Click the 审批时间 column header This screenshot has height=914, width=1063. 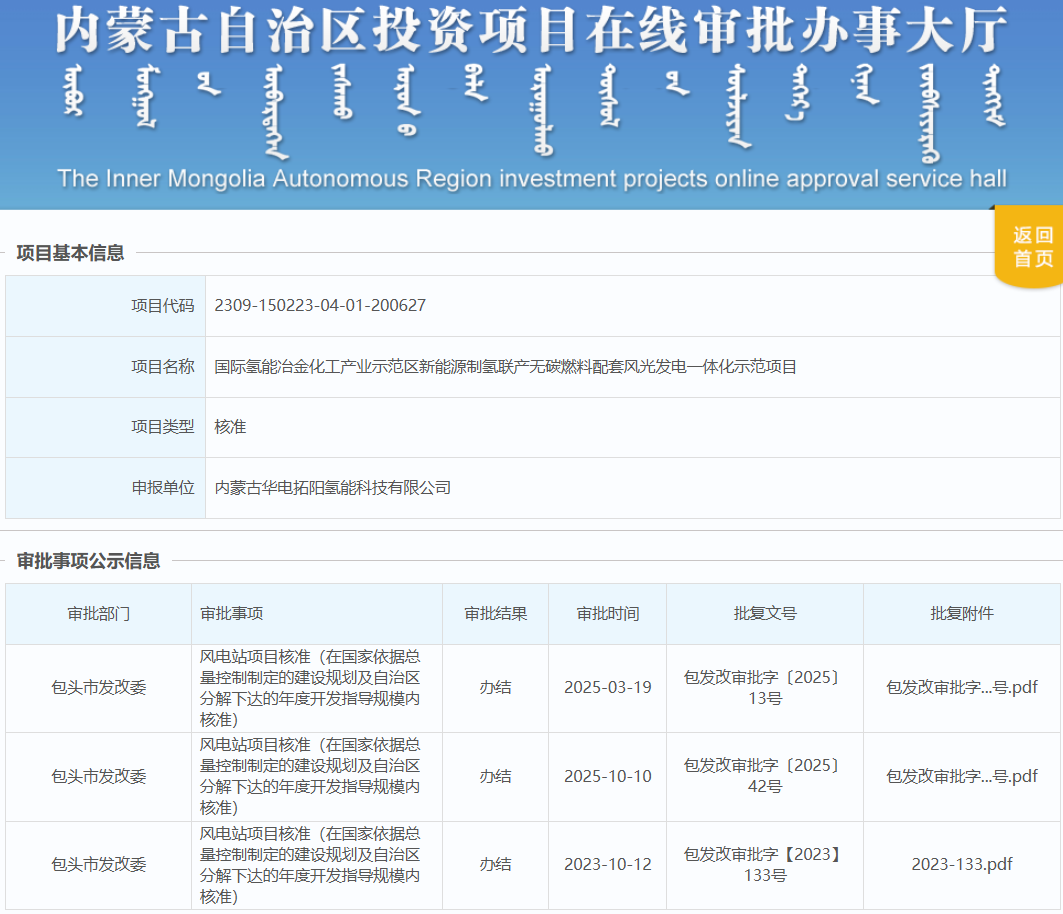(607, 614)
